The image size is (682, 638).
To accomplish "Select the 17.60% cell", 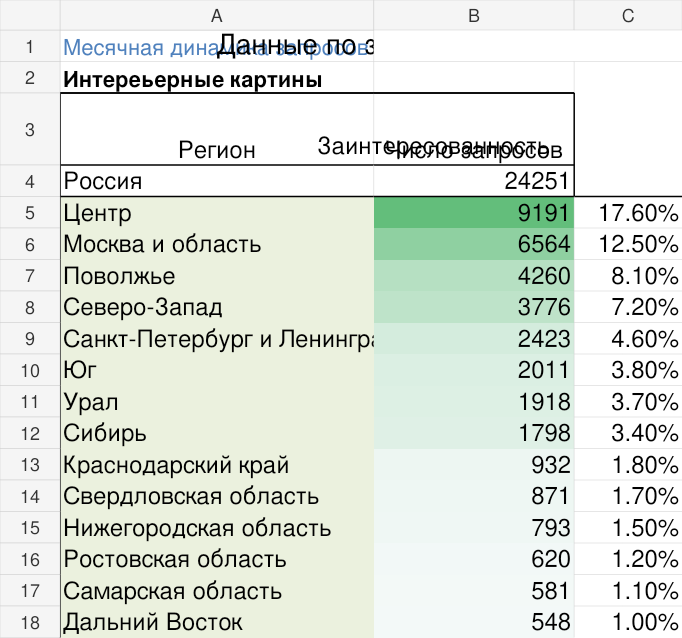I will coord(628,212).
